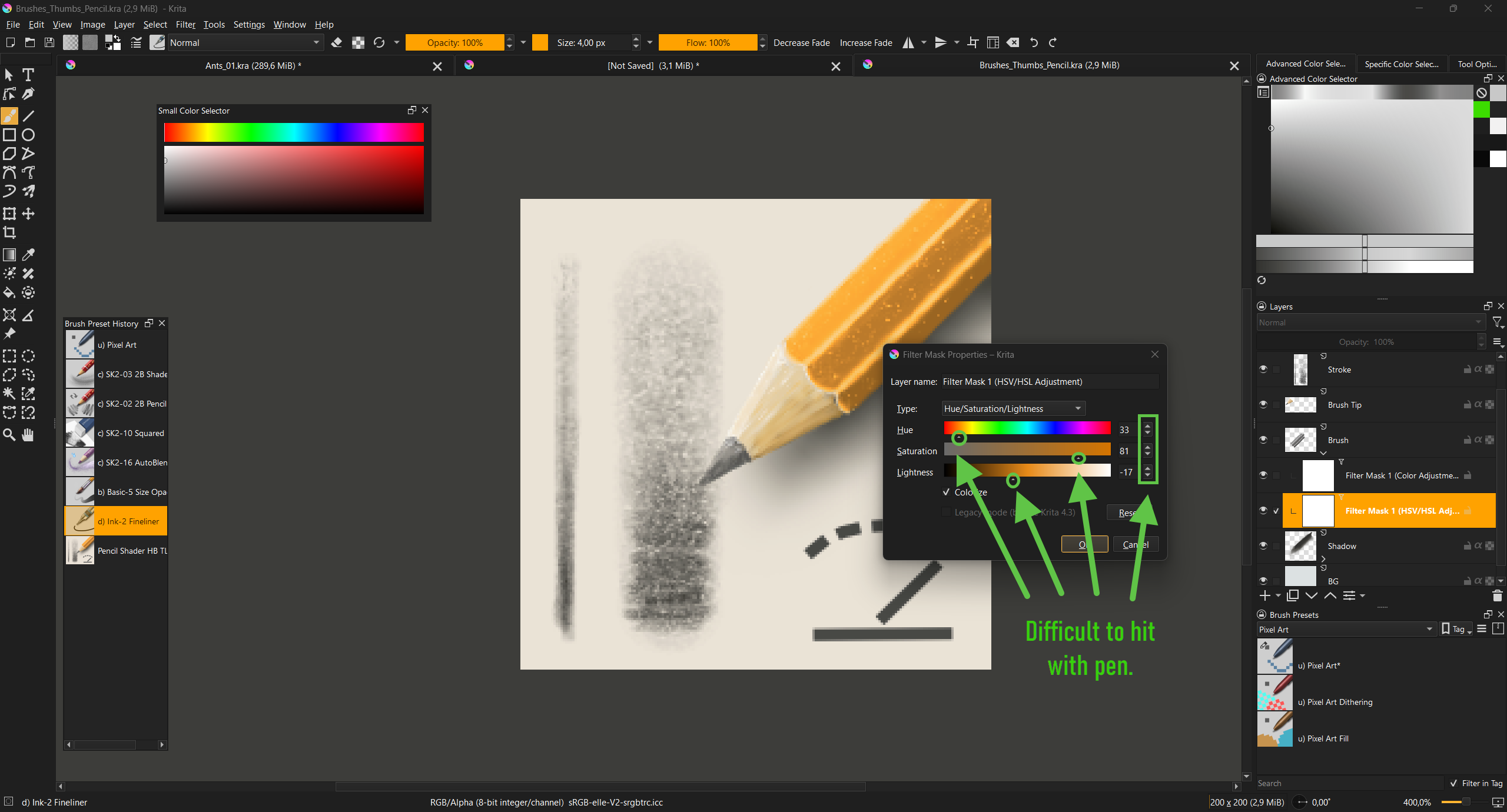The image size is (1507, 812).
Task: Toggle Filter in Tag checkbox
Action: pyautogui.click(x=1454, y=783)
